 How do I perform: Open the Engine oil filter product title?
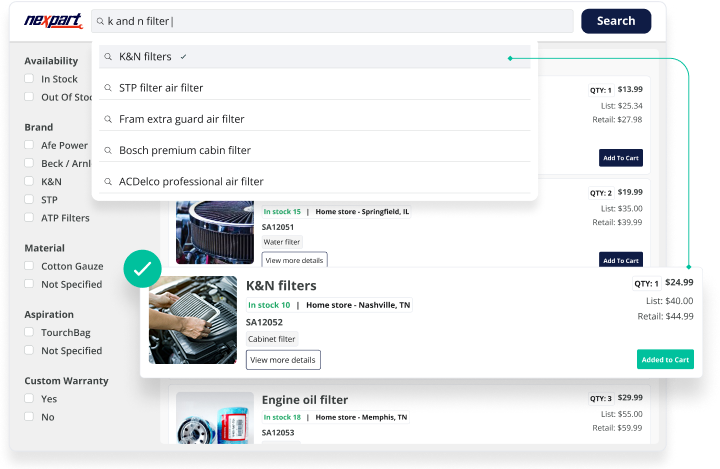(305, 400)
